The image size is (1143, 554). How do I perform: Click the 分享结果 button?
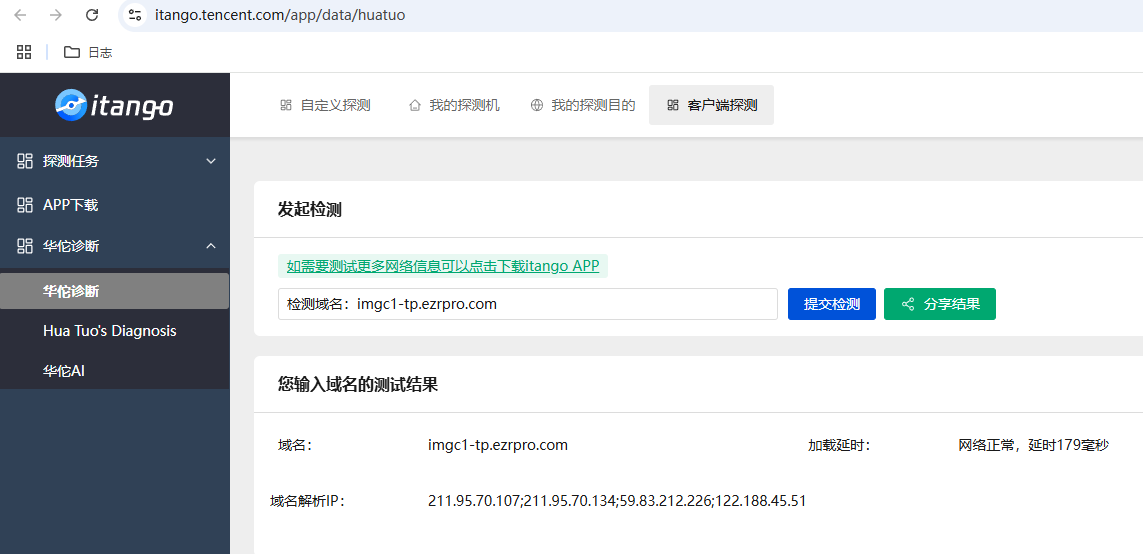point(940,304)
